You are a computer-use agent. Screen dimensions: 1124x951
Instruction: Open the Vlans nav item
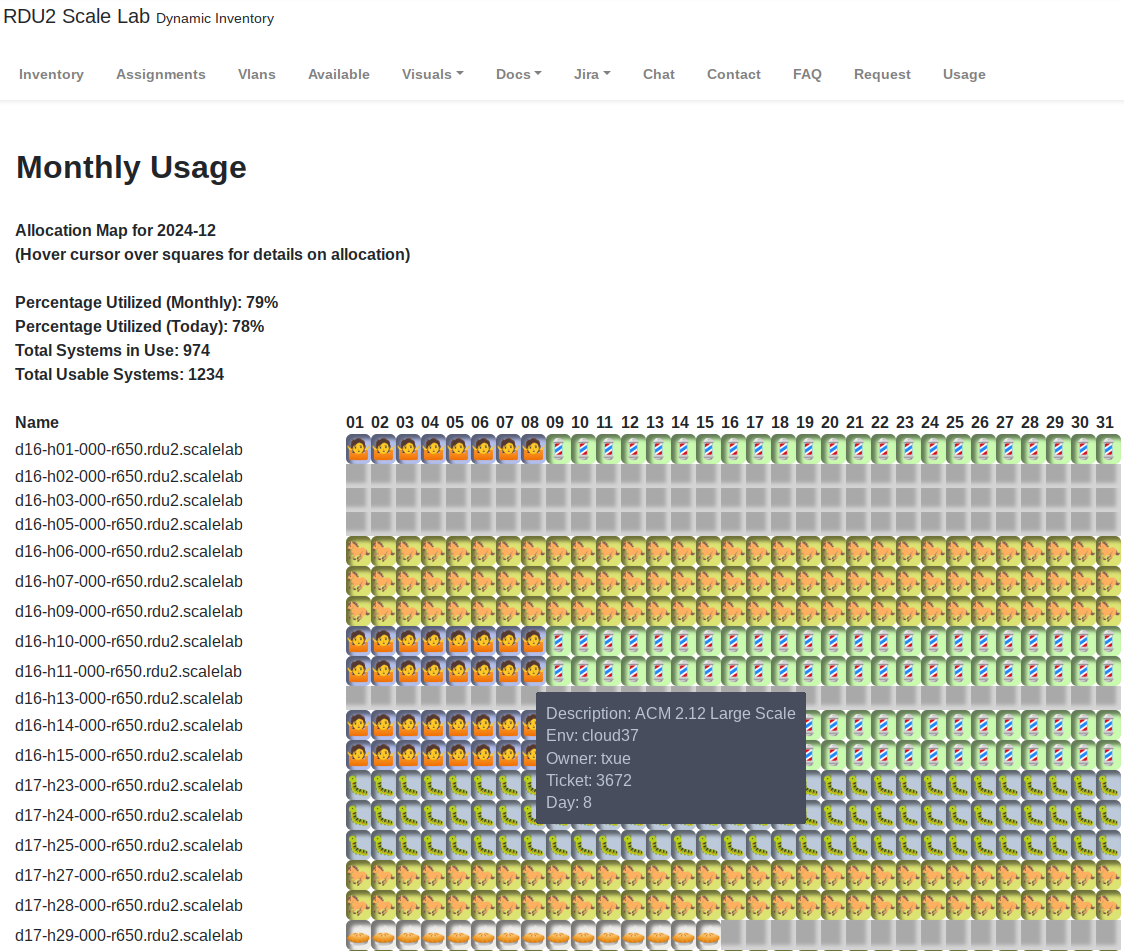(x=257, y=74)
